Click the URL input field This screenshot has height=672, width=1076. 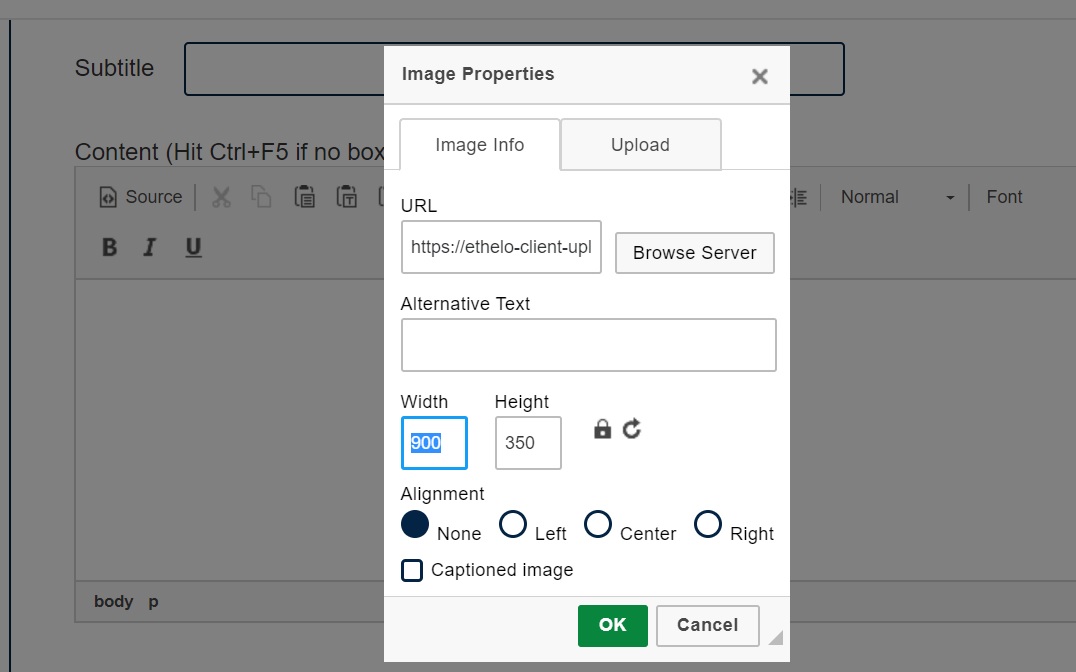[x=501, y=247]
